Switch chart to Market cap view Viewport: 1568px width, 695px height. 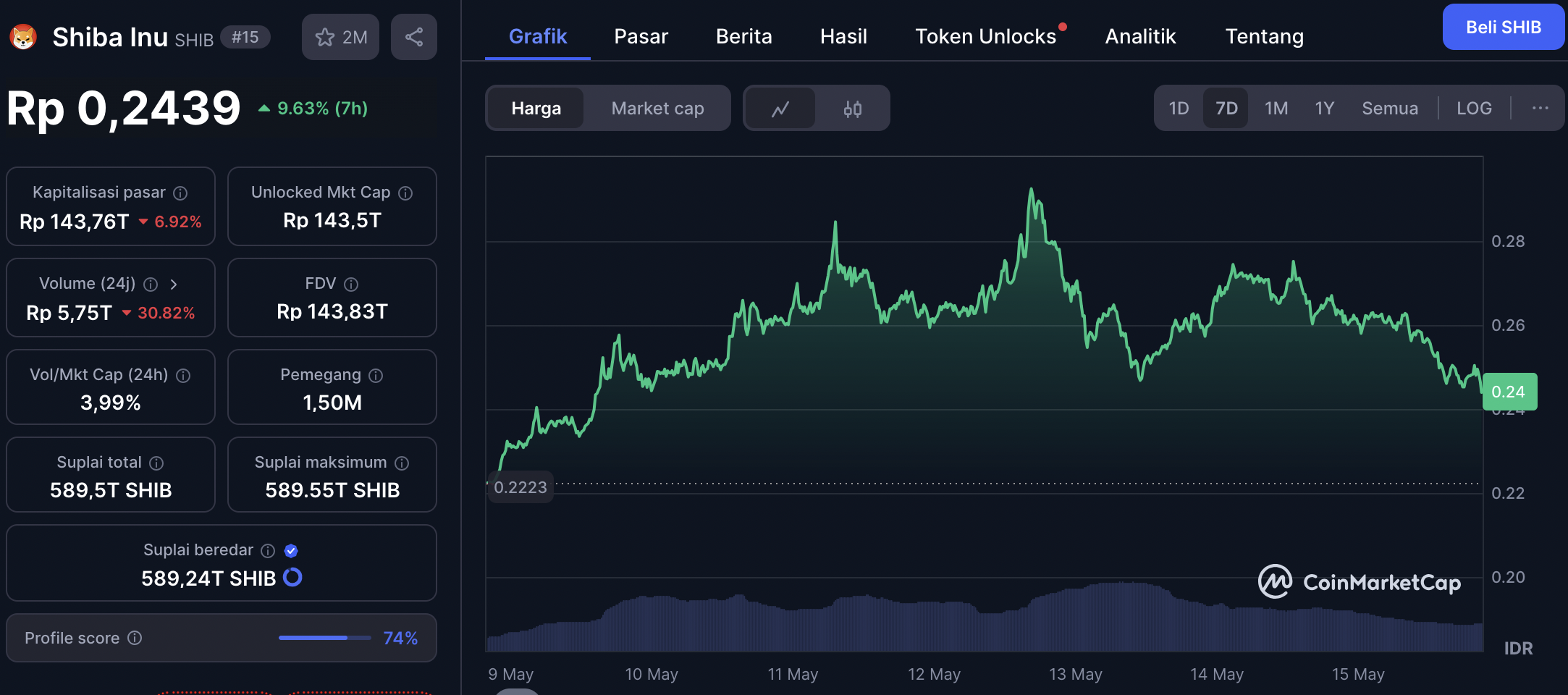click(x=657, y=109)
